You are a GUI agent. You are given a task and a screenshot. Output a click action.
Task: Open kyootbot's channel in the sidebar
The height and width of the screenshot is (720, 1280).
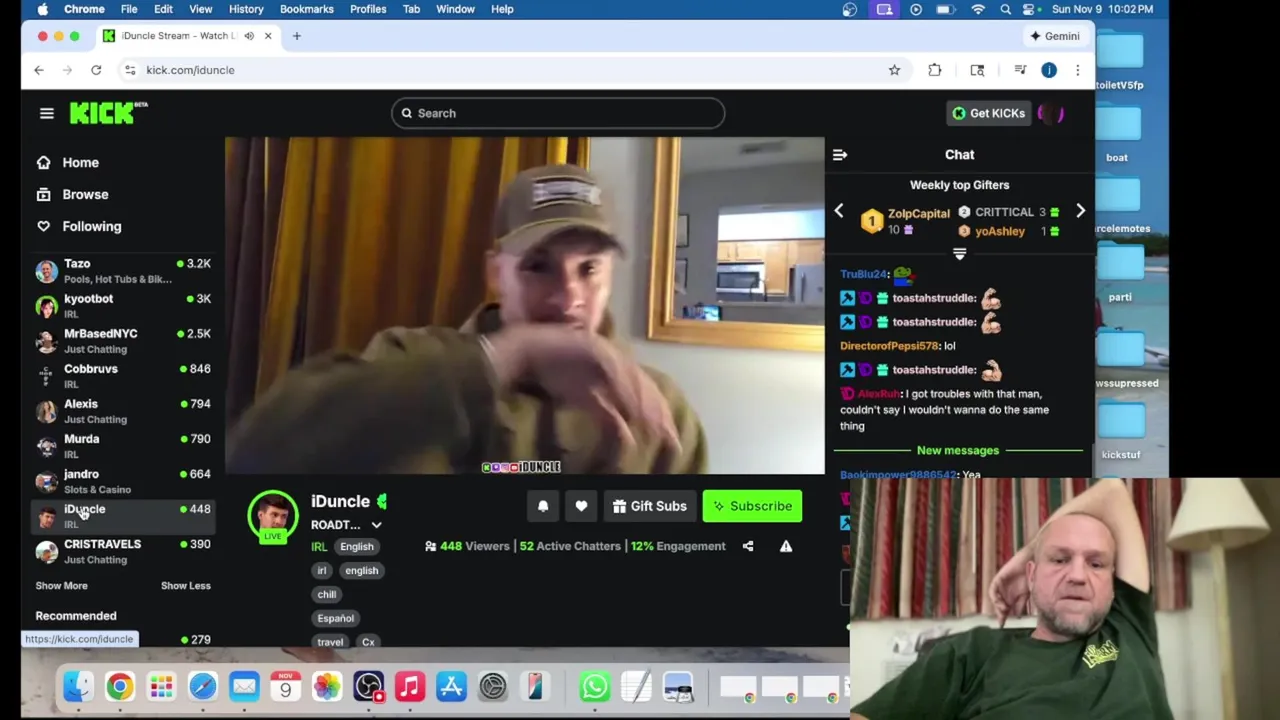coord(123,306)
